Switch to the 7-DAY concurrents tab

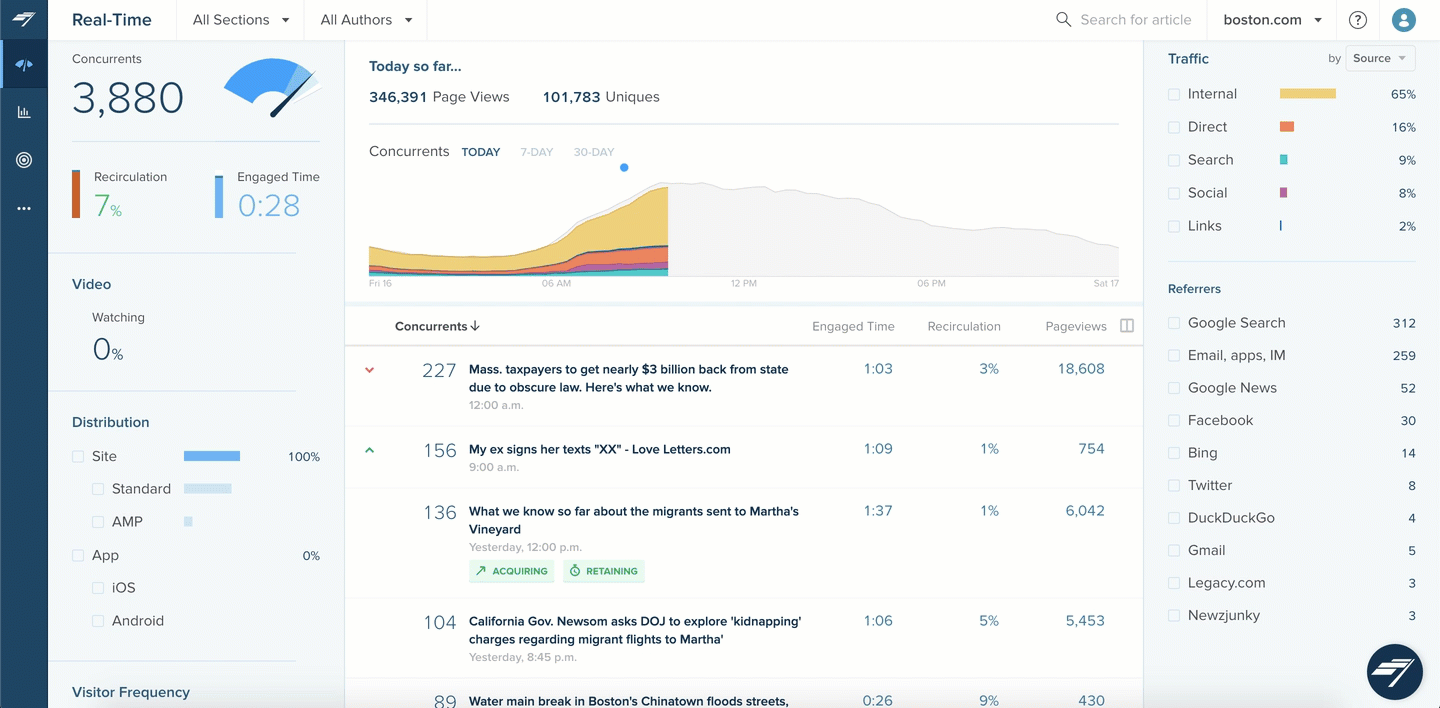click(536, 152)
